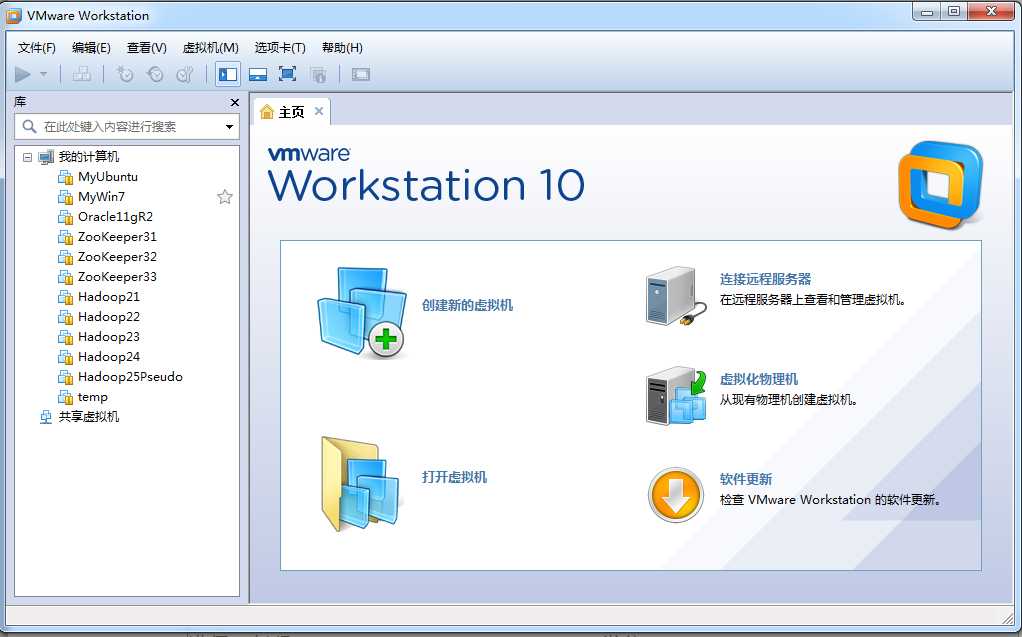Viewport: 1022px width, 637px height.
Task: Select the MyUbuntu virtual machine
Action: (x=108, y=177)
